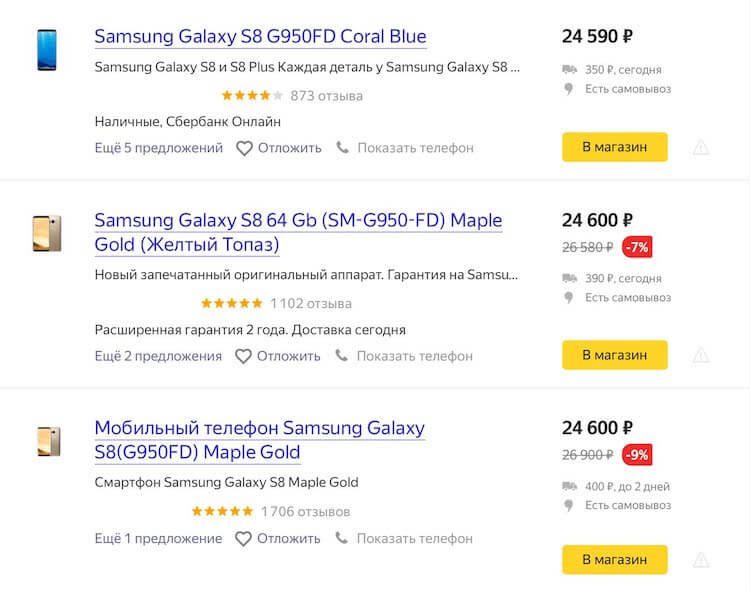This screenshot has height=591, width=750.
Task: Click pickup pin icon in Coral Blue offer
Action: [569, 89]
